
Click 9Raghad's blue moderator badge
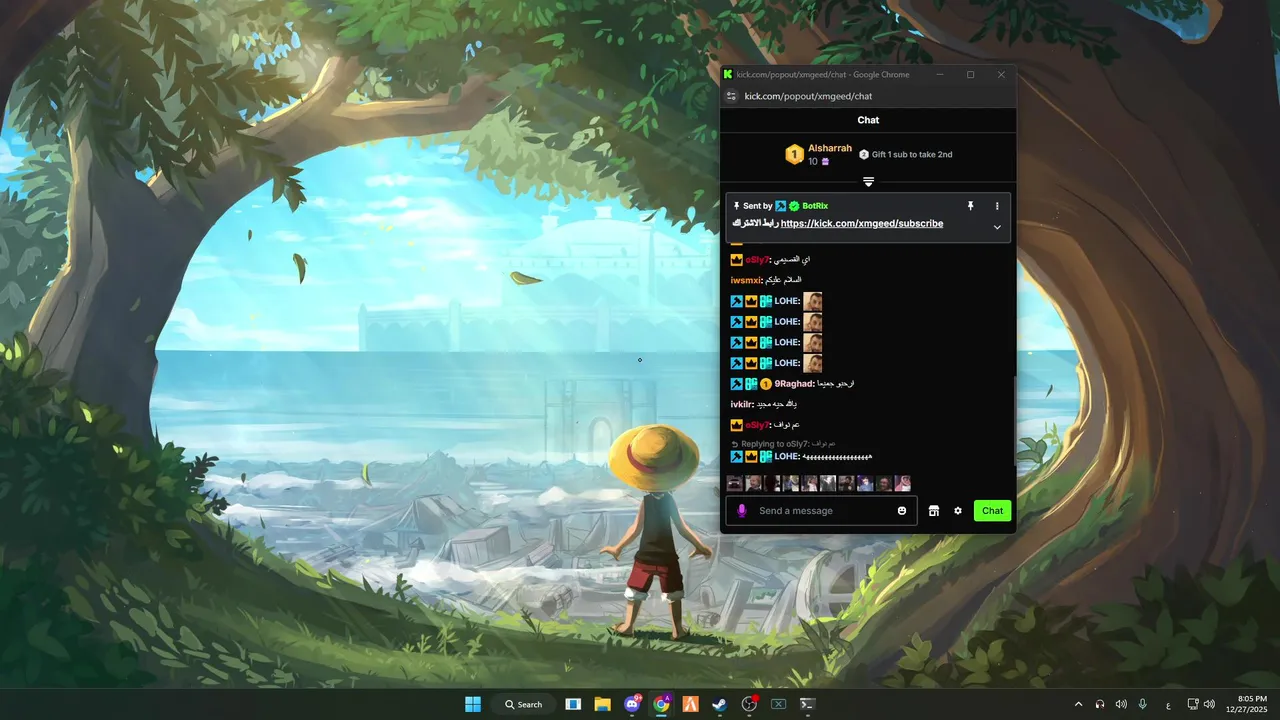click(x=737, y=384)
